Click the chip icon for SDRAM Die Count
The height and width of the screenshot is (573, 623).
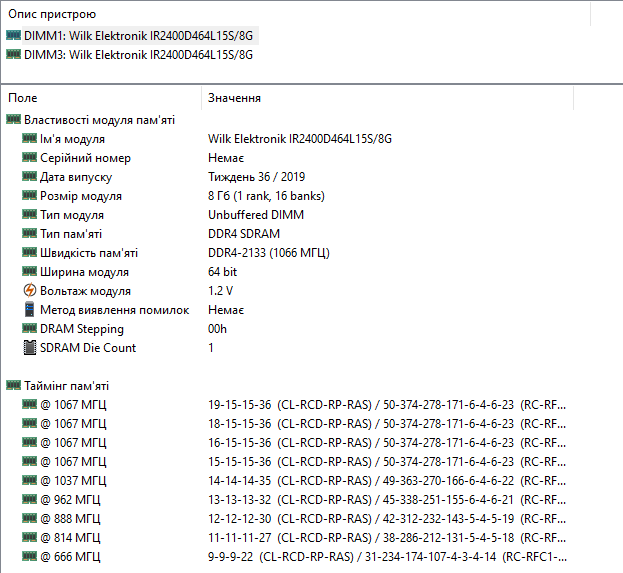coord(29,348)
